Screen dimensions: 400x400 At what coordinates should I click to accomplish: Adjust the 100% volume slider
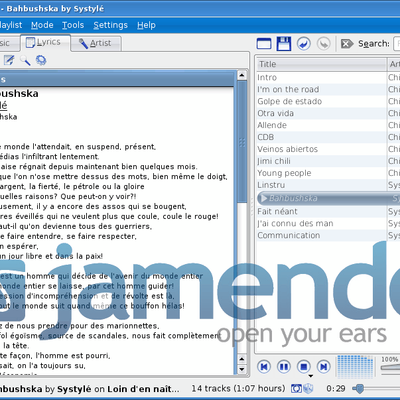(x=390, y=367)
